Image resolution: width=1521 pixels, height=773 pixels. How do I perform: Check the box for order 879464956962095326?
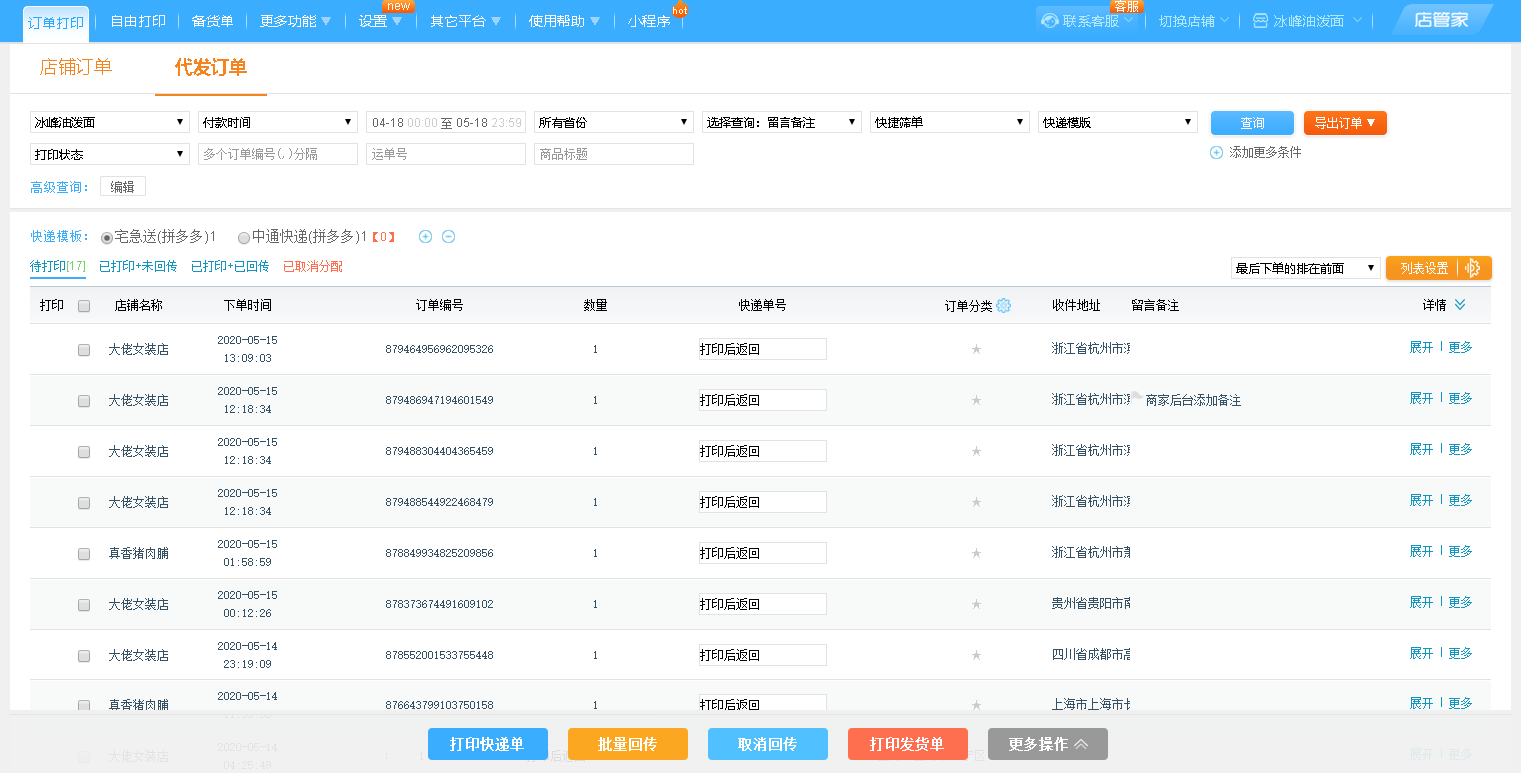tap(84, 350)
